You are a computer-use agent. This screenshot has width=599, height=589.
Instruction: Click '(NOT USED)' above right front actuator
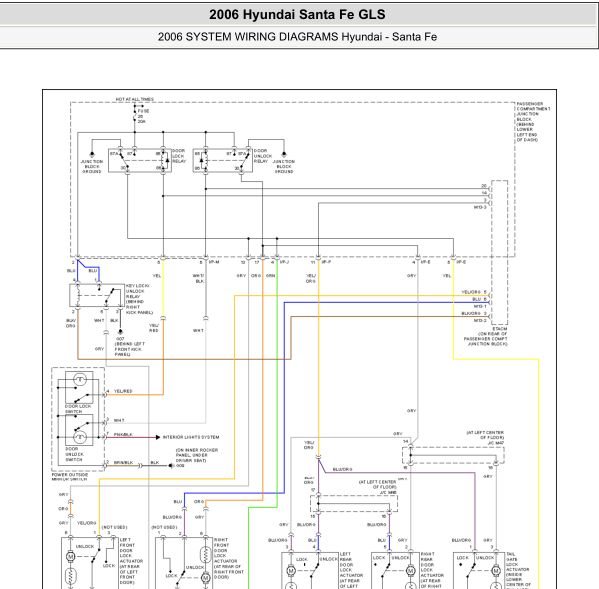coord(164,527)
